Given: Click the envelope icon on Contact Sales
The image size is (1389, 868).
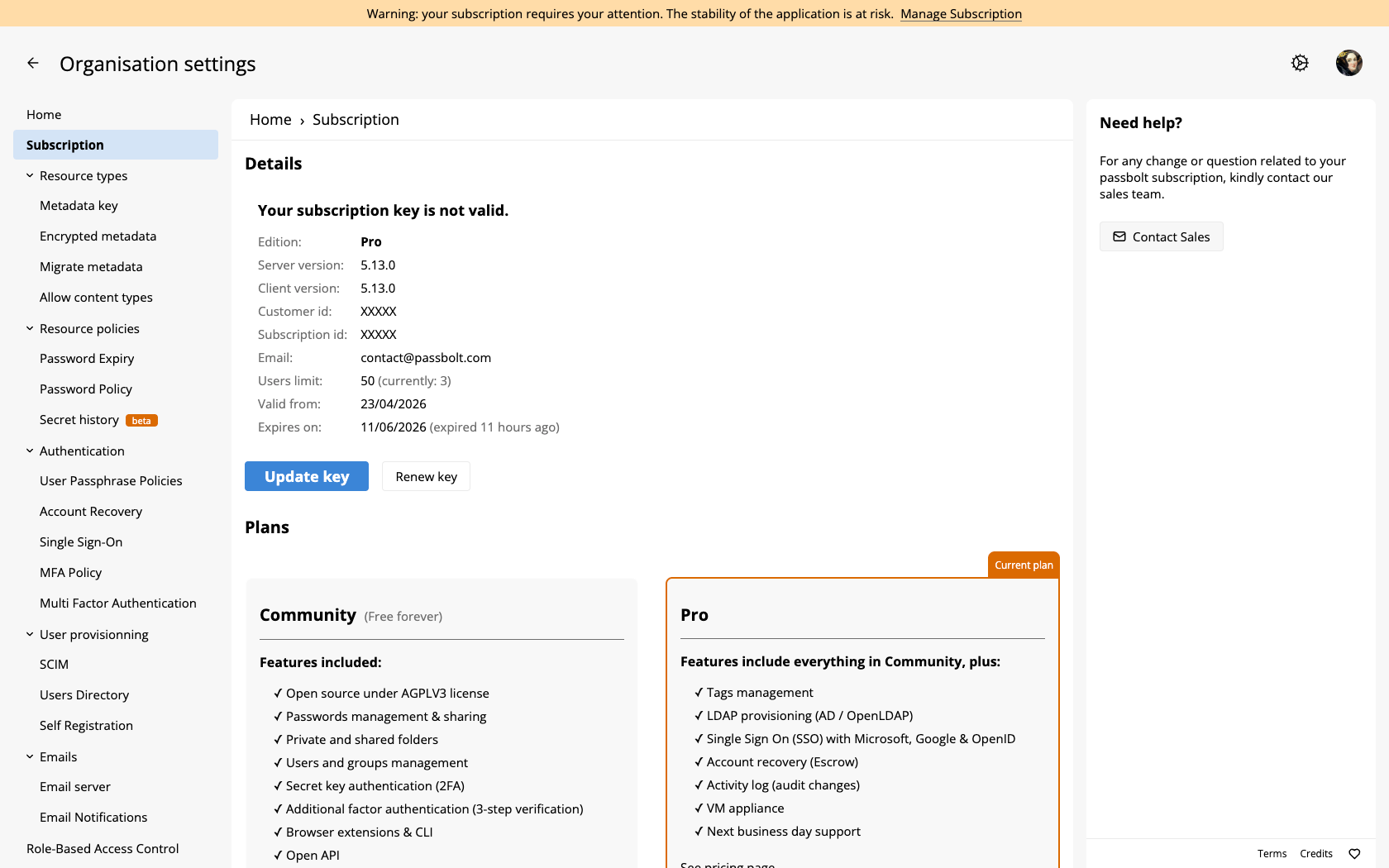Looking at the screenshot, I should pyautogui.click(x=1119, y=236).
